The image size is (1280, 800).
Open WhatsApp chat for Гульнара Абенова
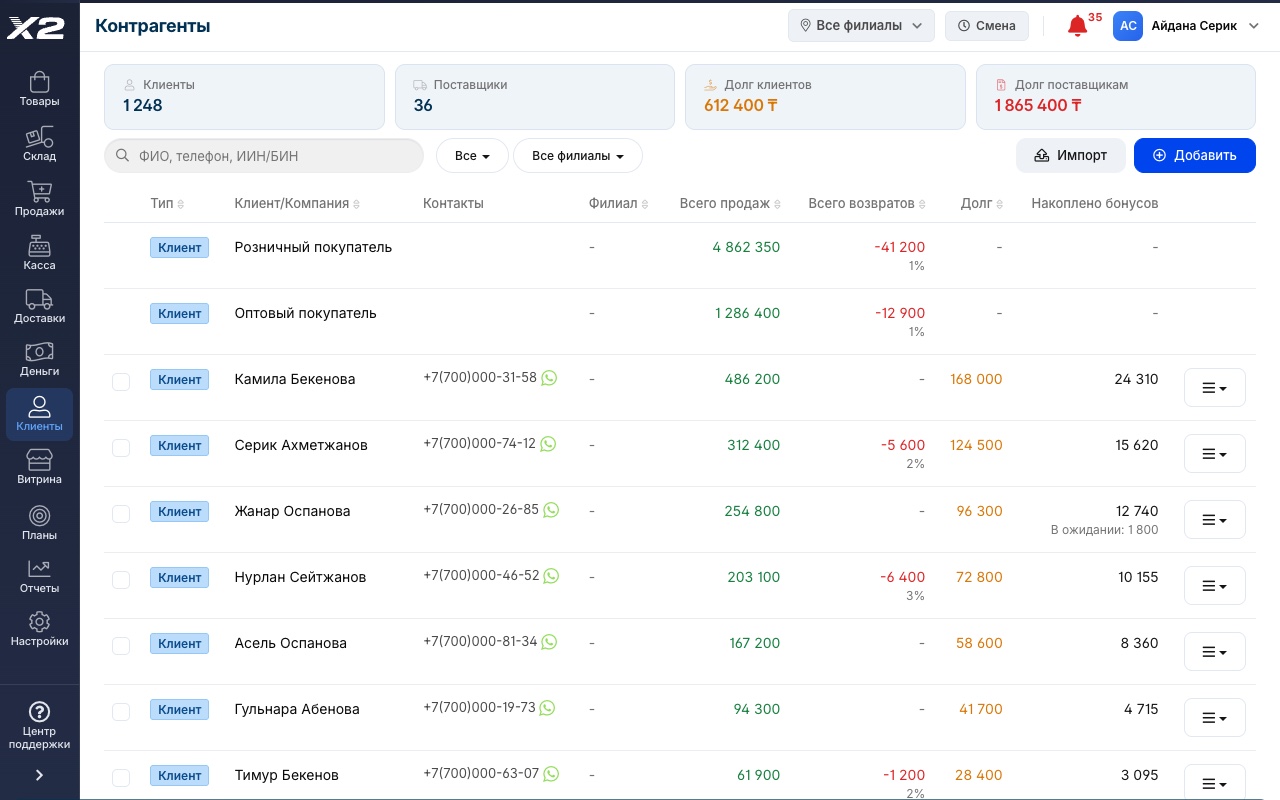click(547, 708)
